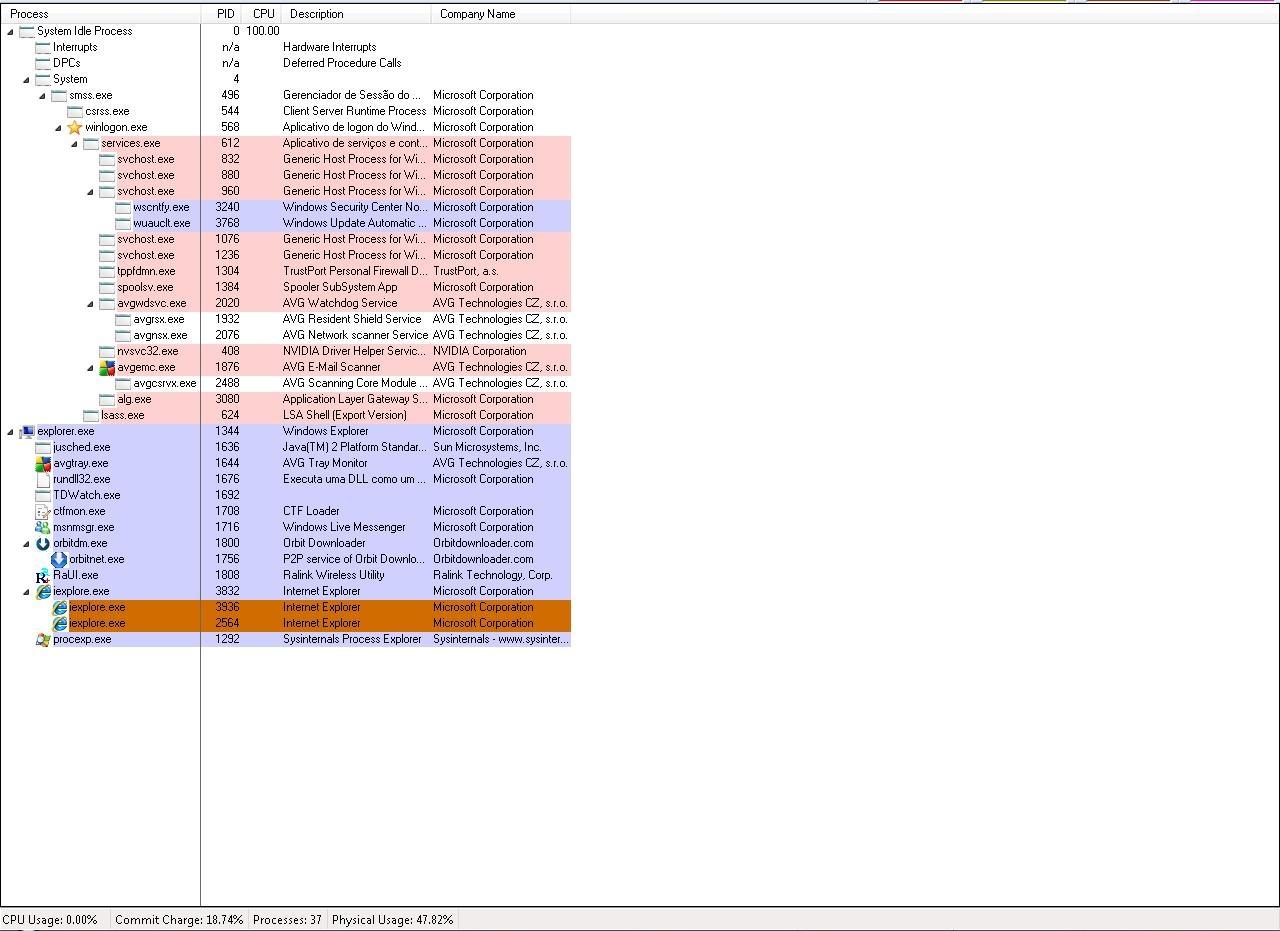Screen dimensions: 1280x931
Task: Click the orbitnet.exe icon
Action: (59, 559)
